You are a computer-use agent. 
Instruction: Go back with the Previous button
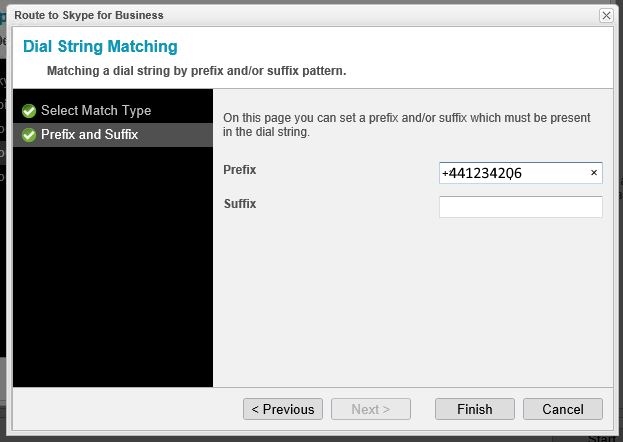tap(283, 409)
